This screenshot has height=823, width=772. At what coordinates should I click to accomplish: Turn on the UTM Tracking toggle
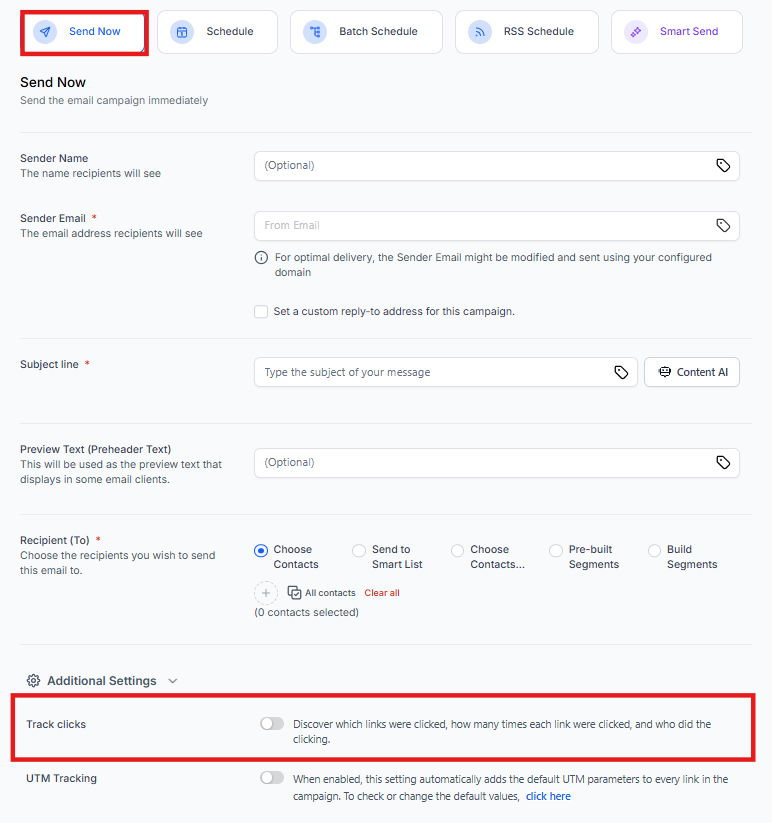click(x=272, y=778)
